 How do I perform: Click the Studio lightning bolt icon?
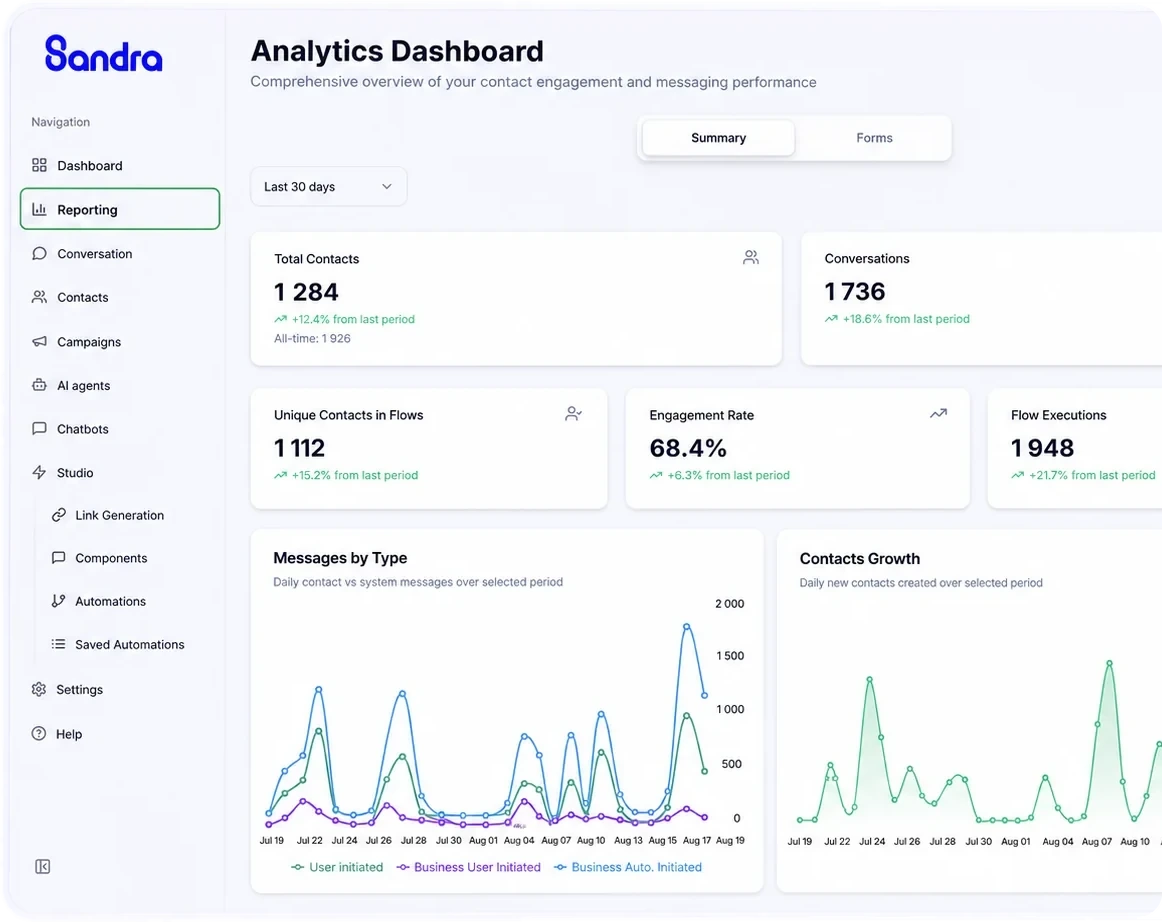pyautogui.click(x=39, y=473)
